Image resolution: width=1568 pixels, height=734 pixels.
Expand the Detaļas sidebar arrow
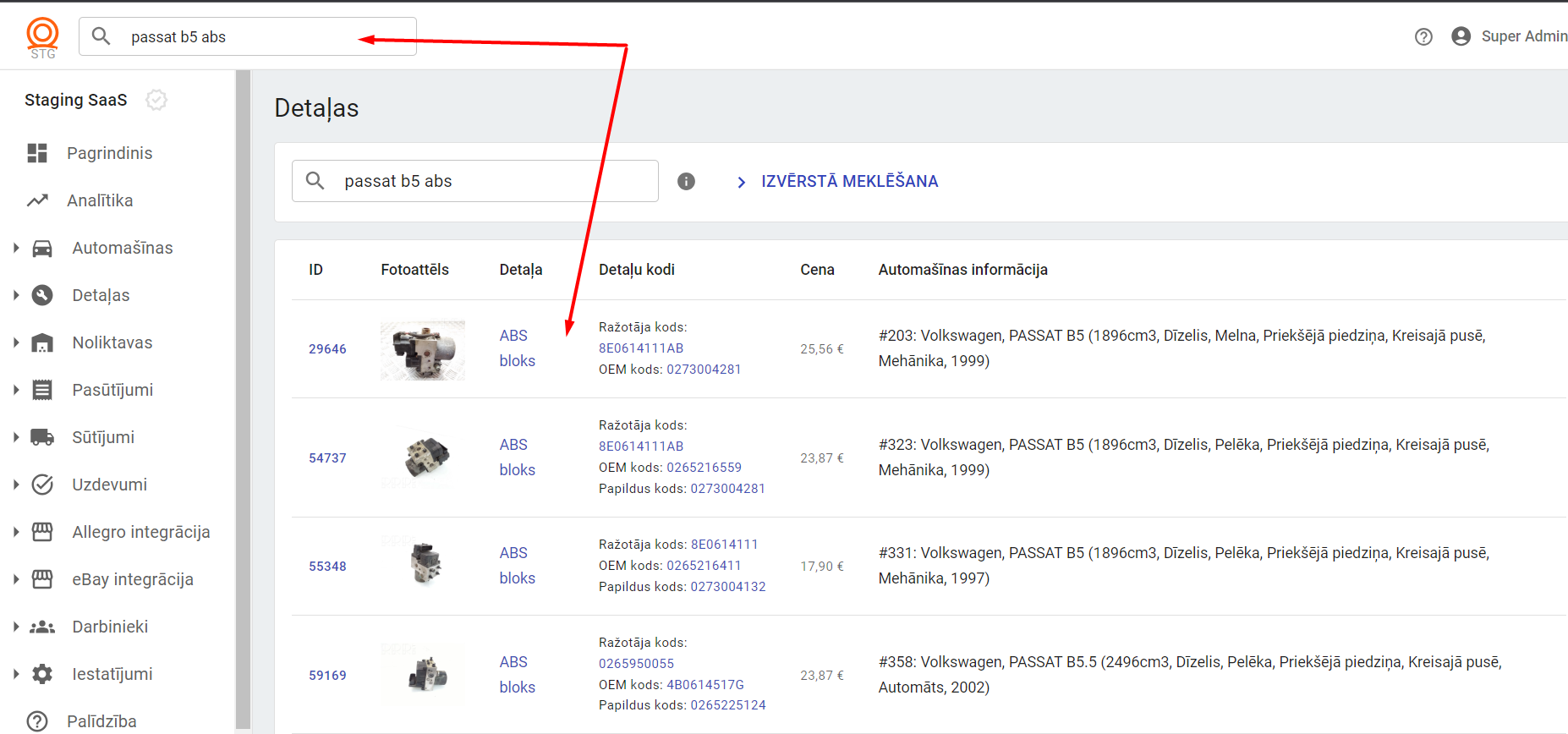(x=15, y=295)
